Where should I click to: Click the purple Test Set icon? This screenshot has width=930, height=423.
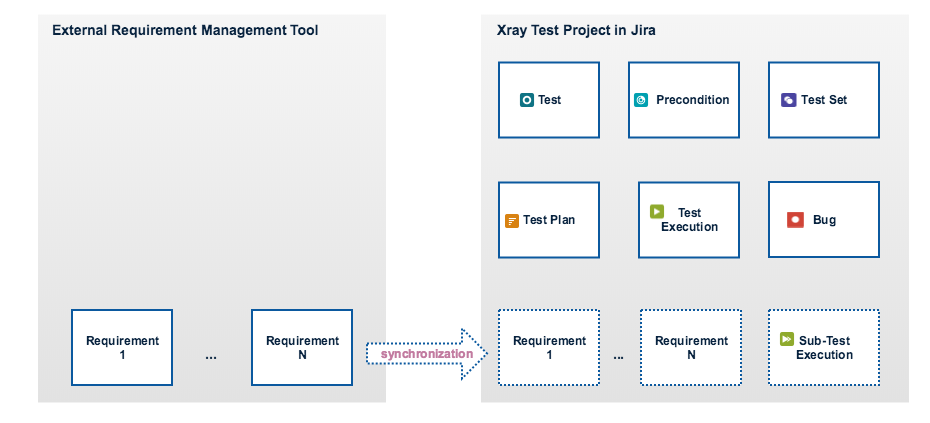click(x=788, y=100)
